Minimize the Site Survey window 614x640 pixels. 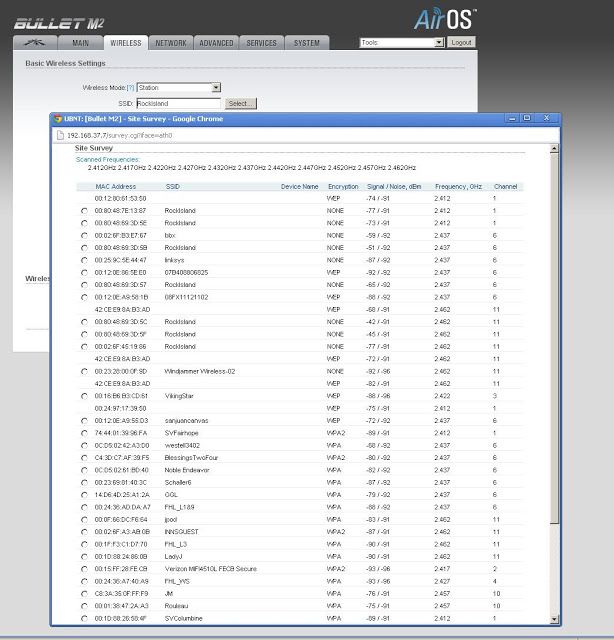512,118
